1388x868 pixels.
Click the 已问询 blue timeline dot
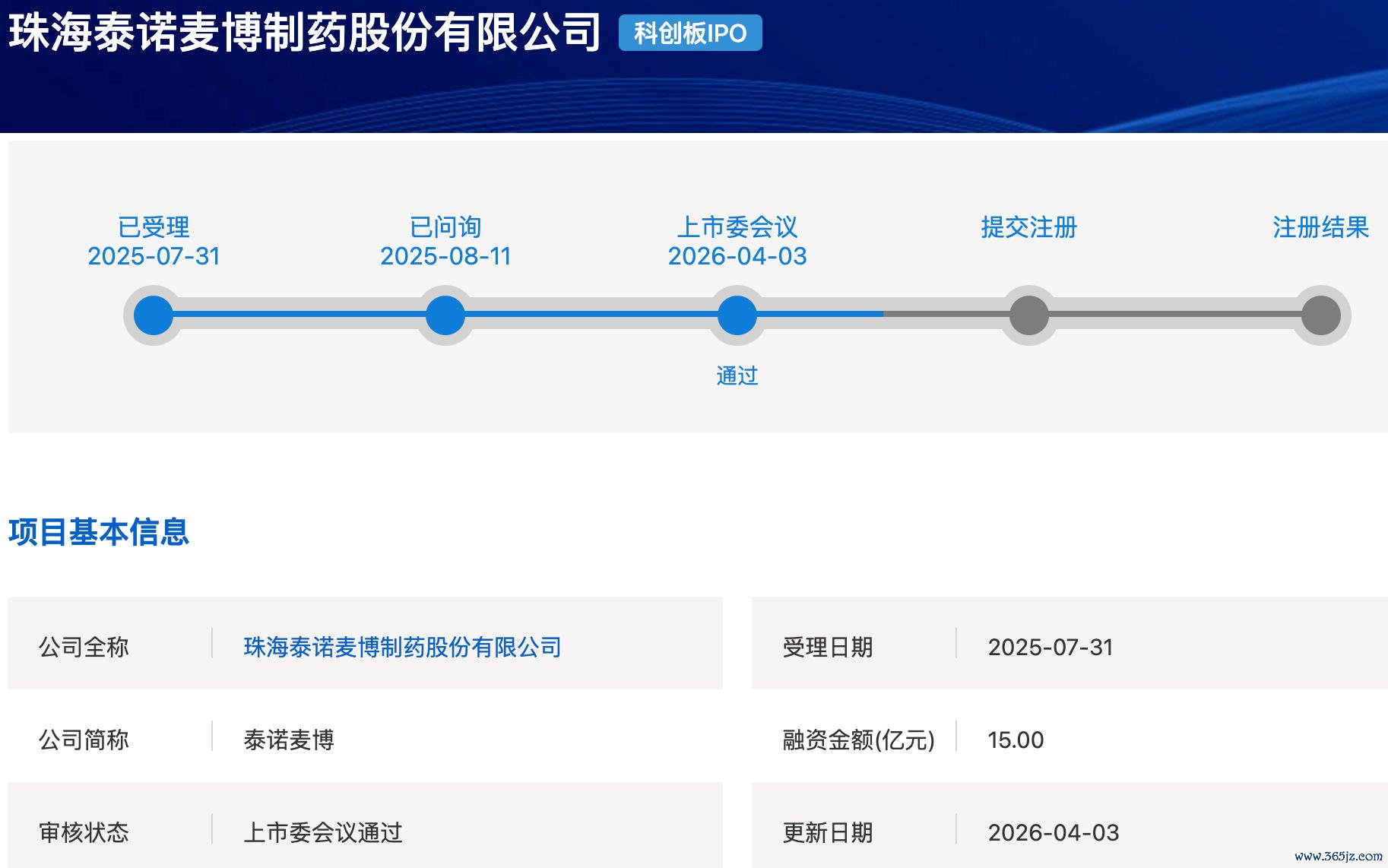445,315
